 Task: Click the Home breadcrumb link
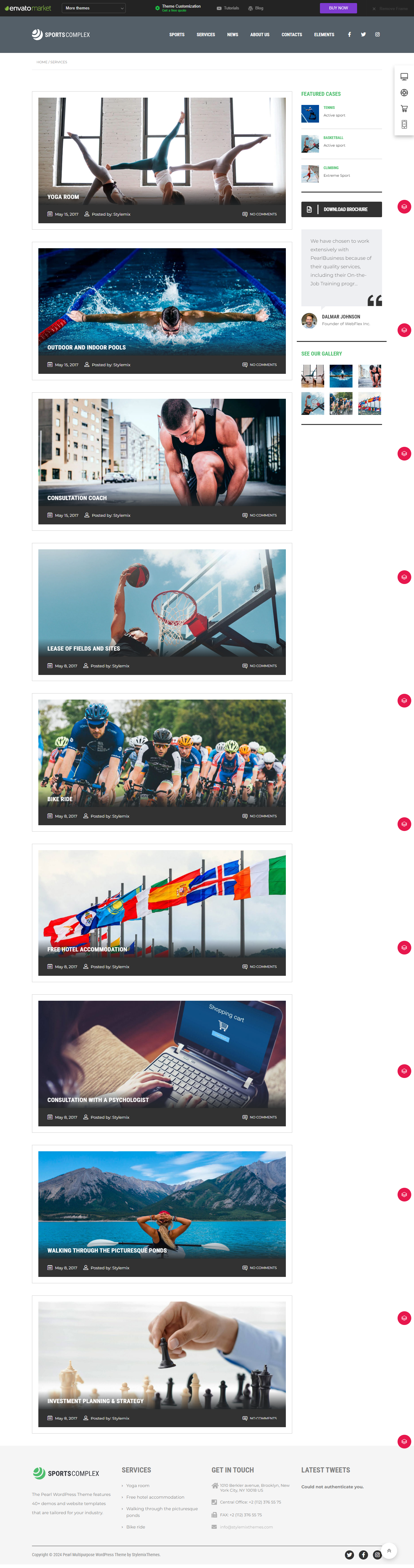click(x=41, y=62)
